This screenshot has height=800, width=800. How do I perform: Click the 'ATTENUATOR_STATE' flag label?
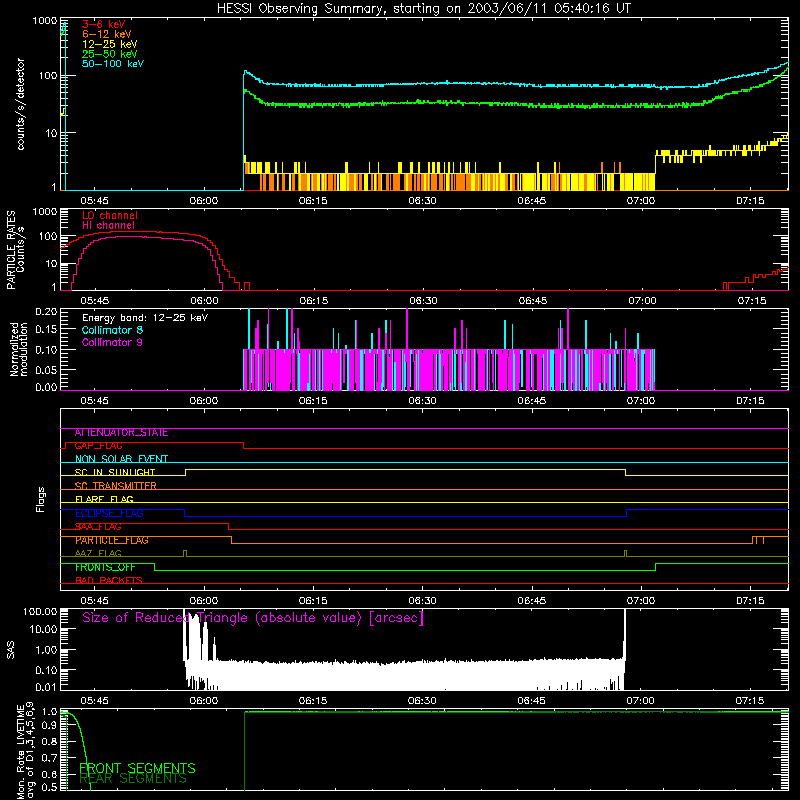pos(121,433)
